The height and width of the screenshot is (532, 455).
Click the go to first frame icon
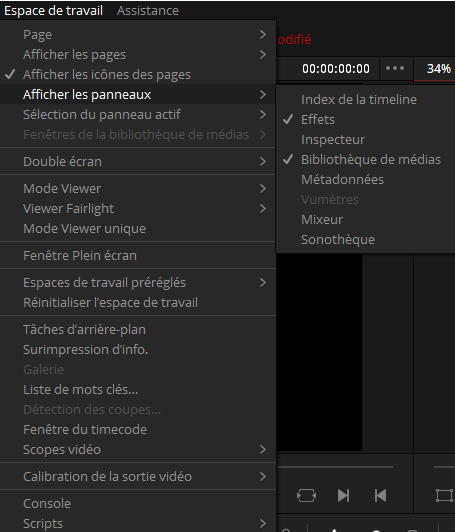tap(380, 495)
